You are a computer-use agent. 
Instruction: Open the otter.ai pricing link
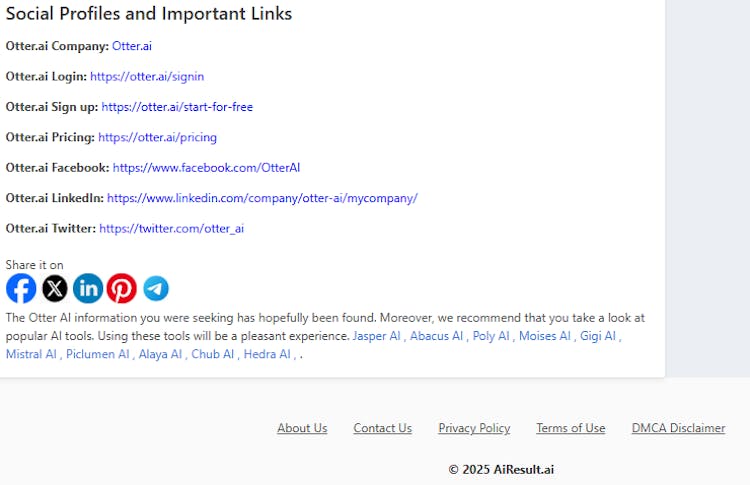(x=157, y=137)
